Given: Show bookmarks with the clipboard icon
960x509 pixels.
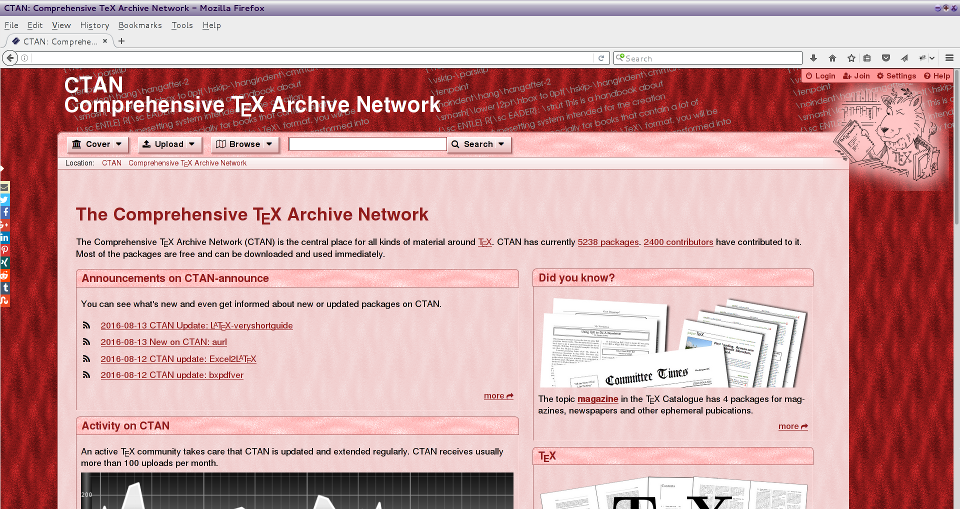Looking at the screenshot, I should tap(866, 58).
